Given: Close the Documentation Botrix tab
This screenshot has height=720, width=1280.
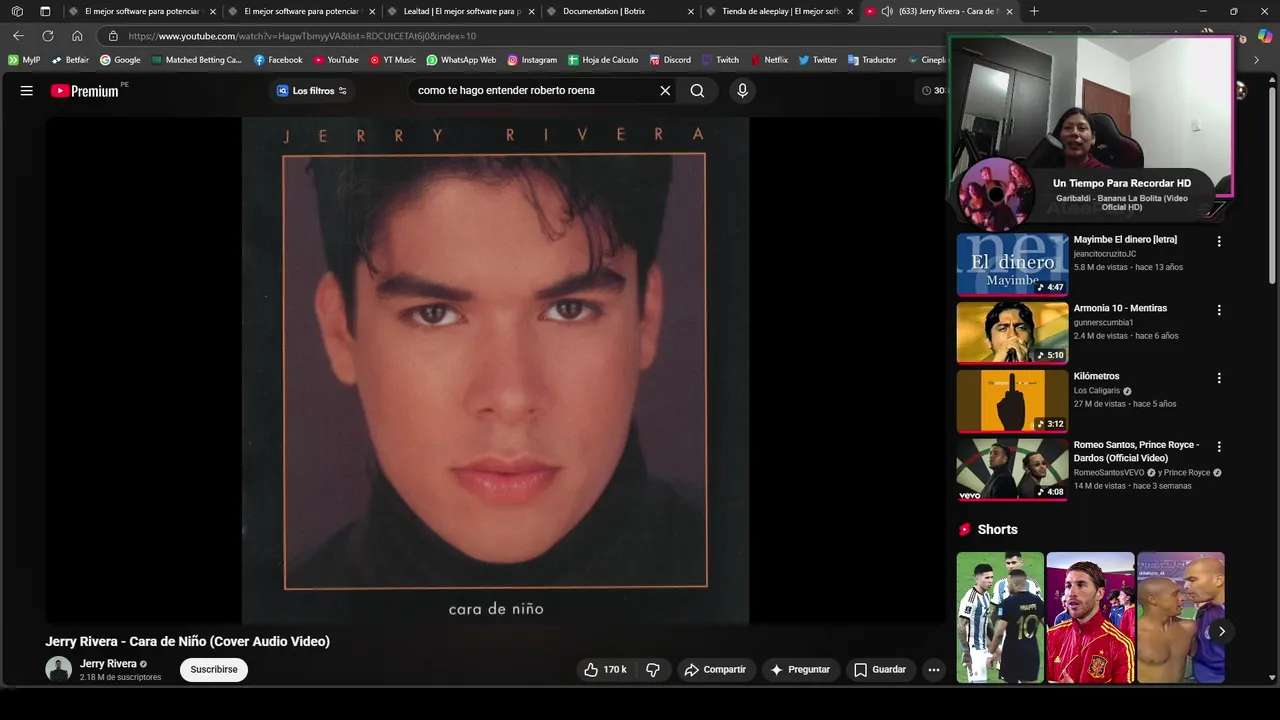Looking at the screenshot, I should pyautogui.click(x=690, y=11).
